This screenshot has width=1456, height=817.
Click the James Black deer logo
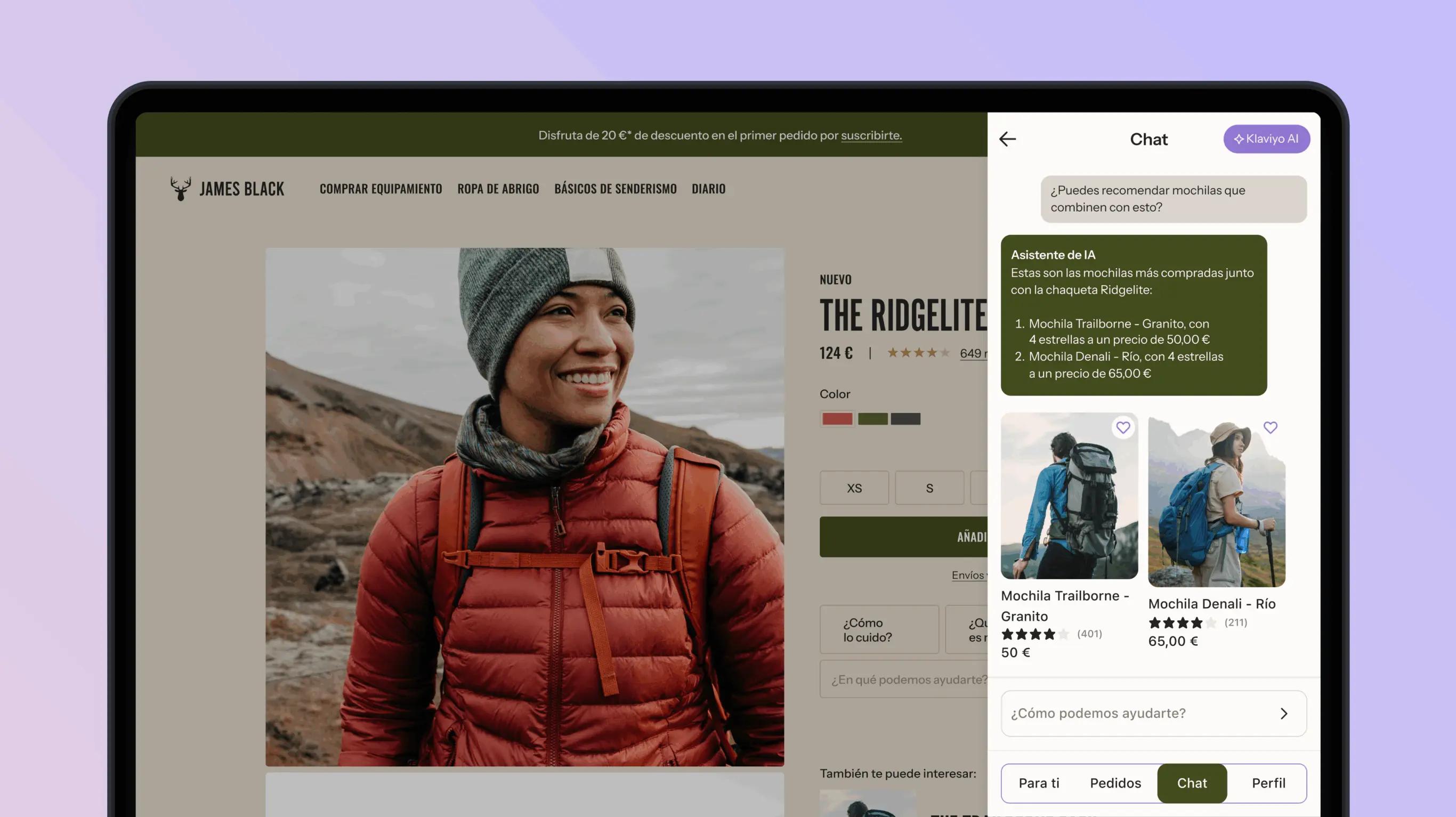click(180, 188)
